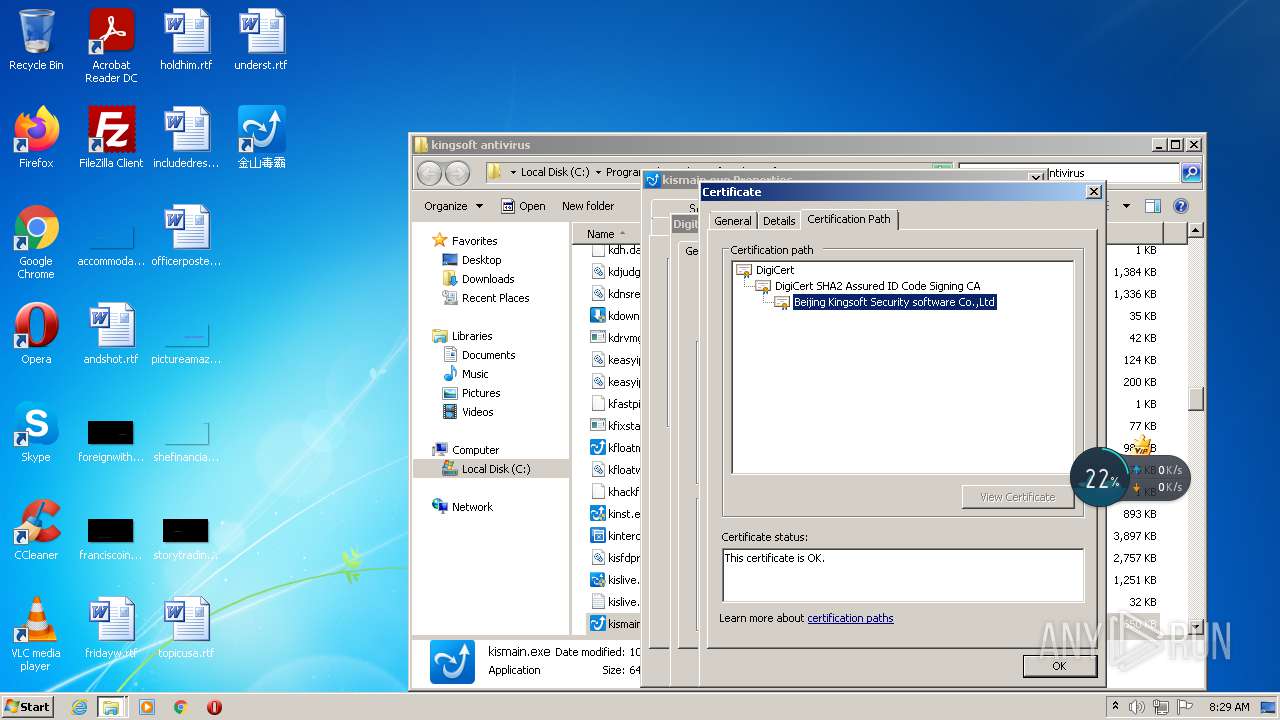
Task: Click the taskbar clock showing 8:29 AM
Action: click(x=1229, y=707)
